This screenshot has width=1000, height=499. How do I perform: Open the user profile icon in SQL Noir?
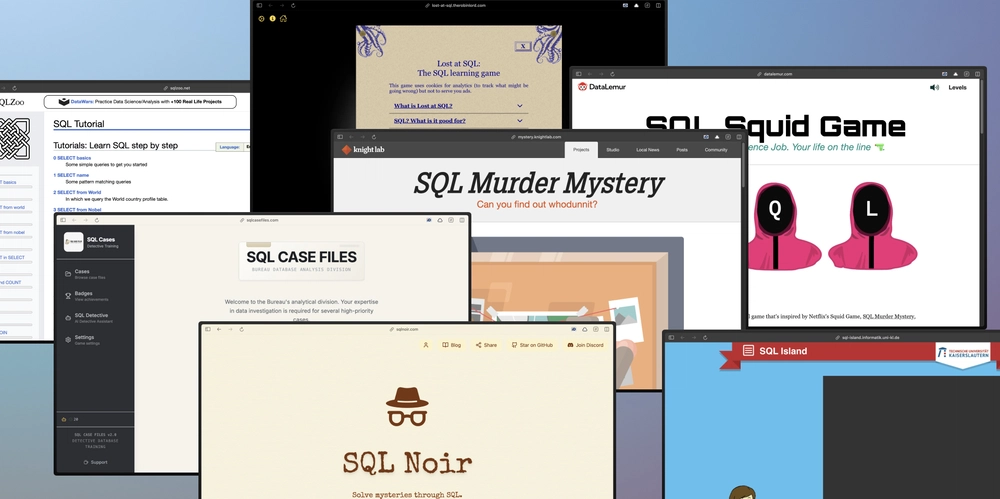click(426, 345)
